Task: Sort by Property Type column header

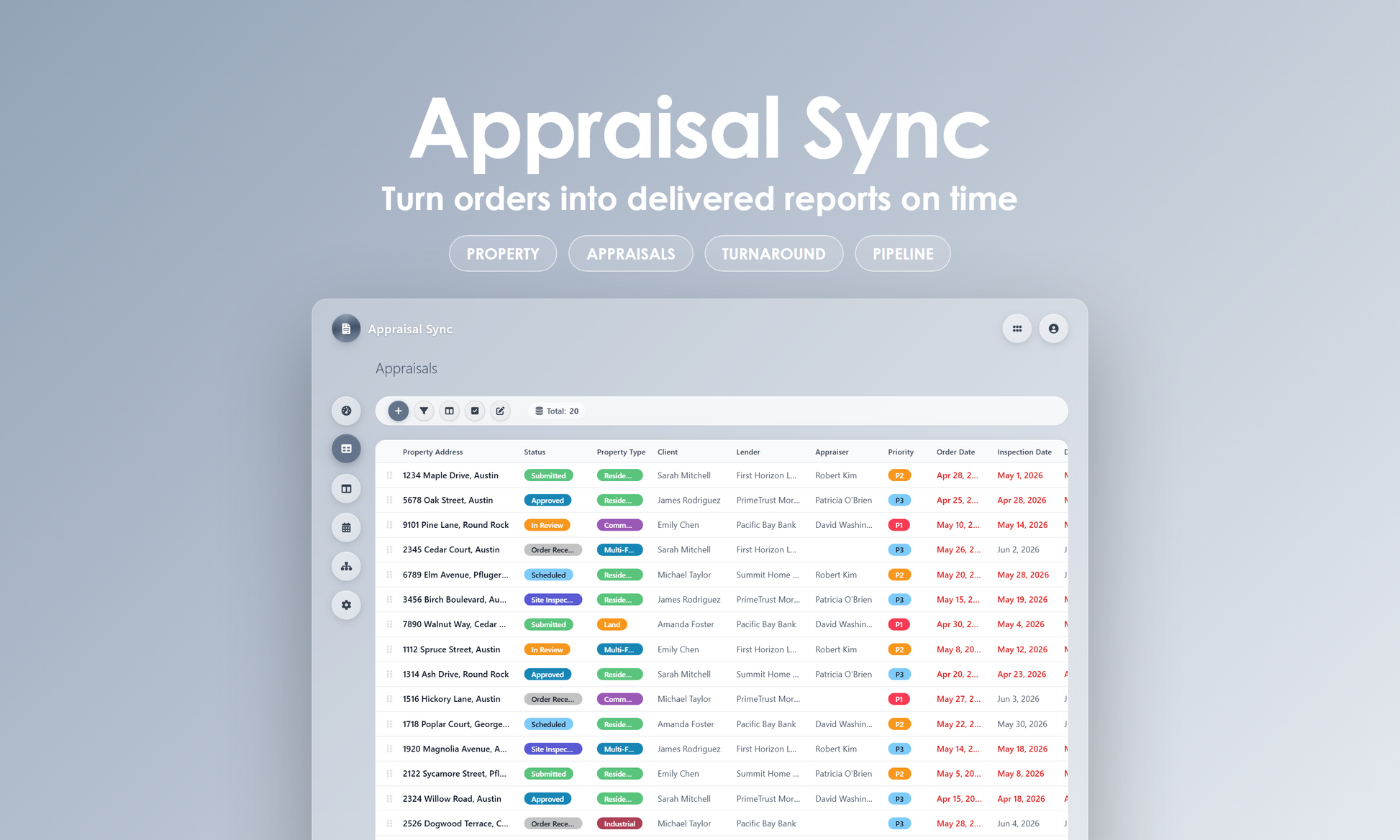Action: 621,452
